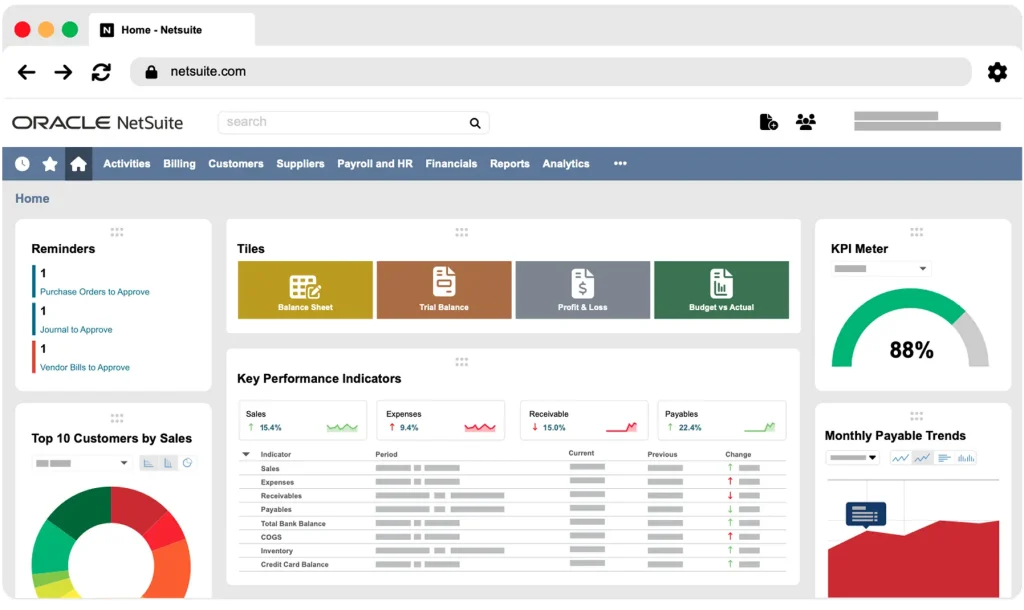Click the Home breadcrumb heading
1024x610 pixels.
[x=32, y=199]
